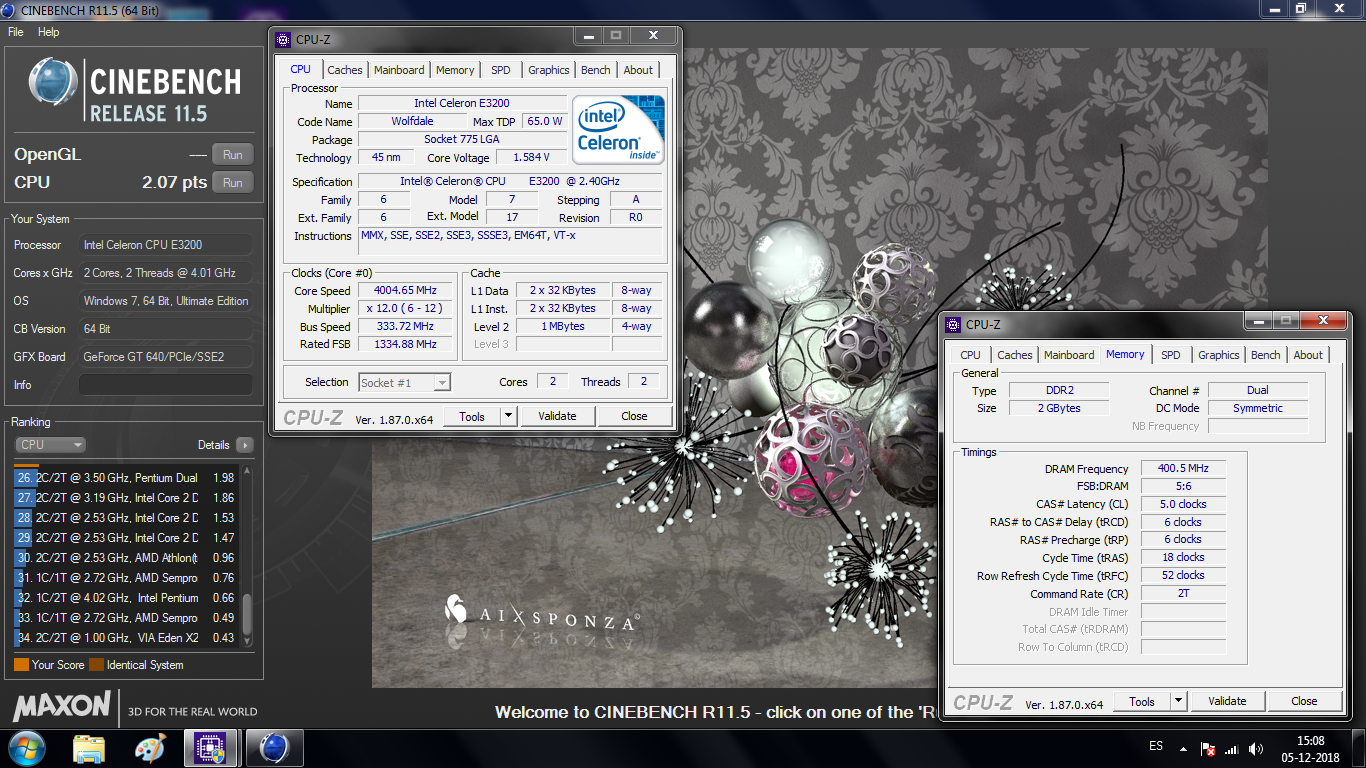Click CPU-Z title bar icon in CPU window

[x=285, y=40]
